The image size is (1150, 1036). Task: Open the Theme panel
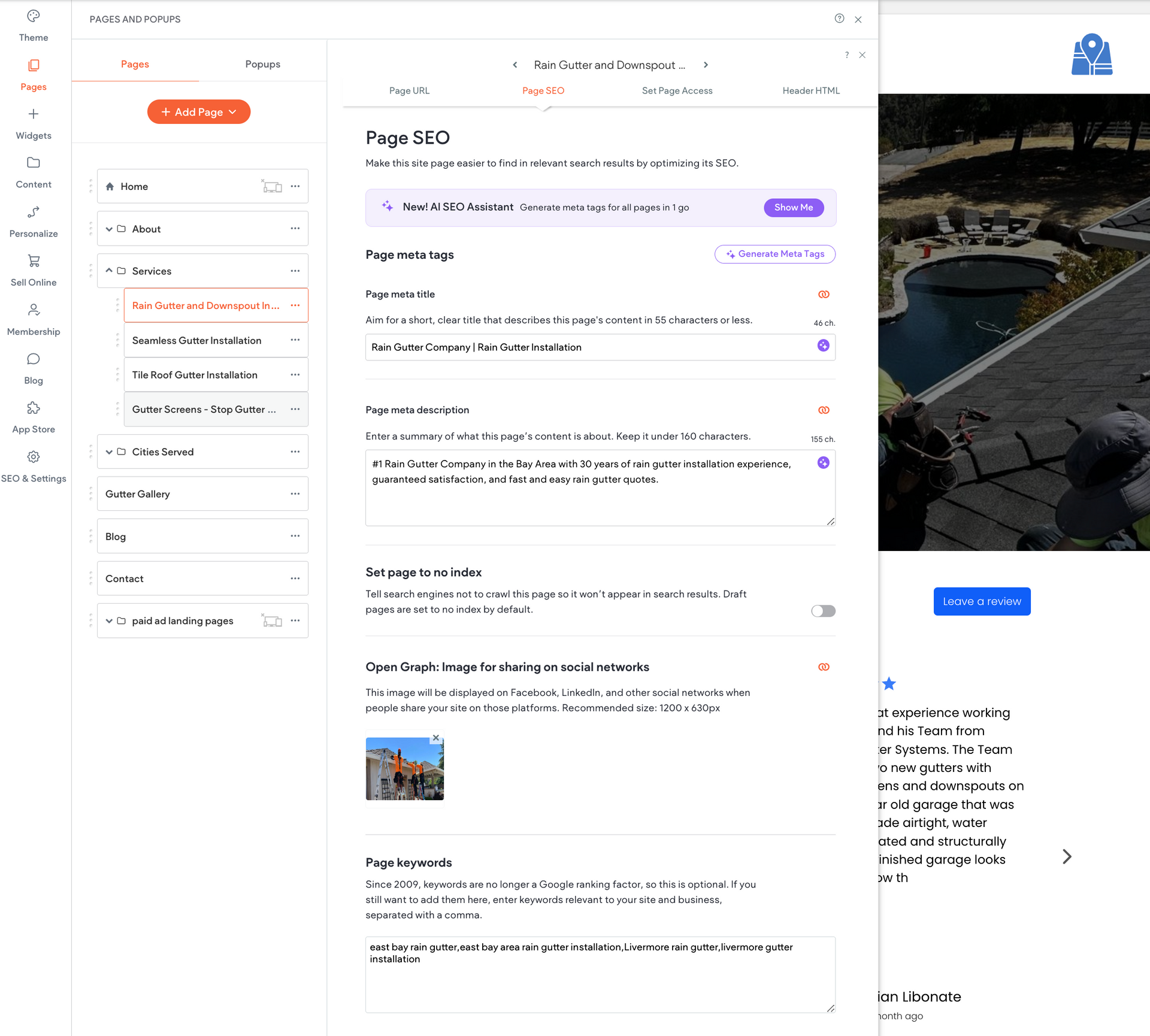pyautogui.click(x=34, y=26)
